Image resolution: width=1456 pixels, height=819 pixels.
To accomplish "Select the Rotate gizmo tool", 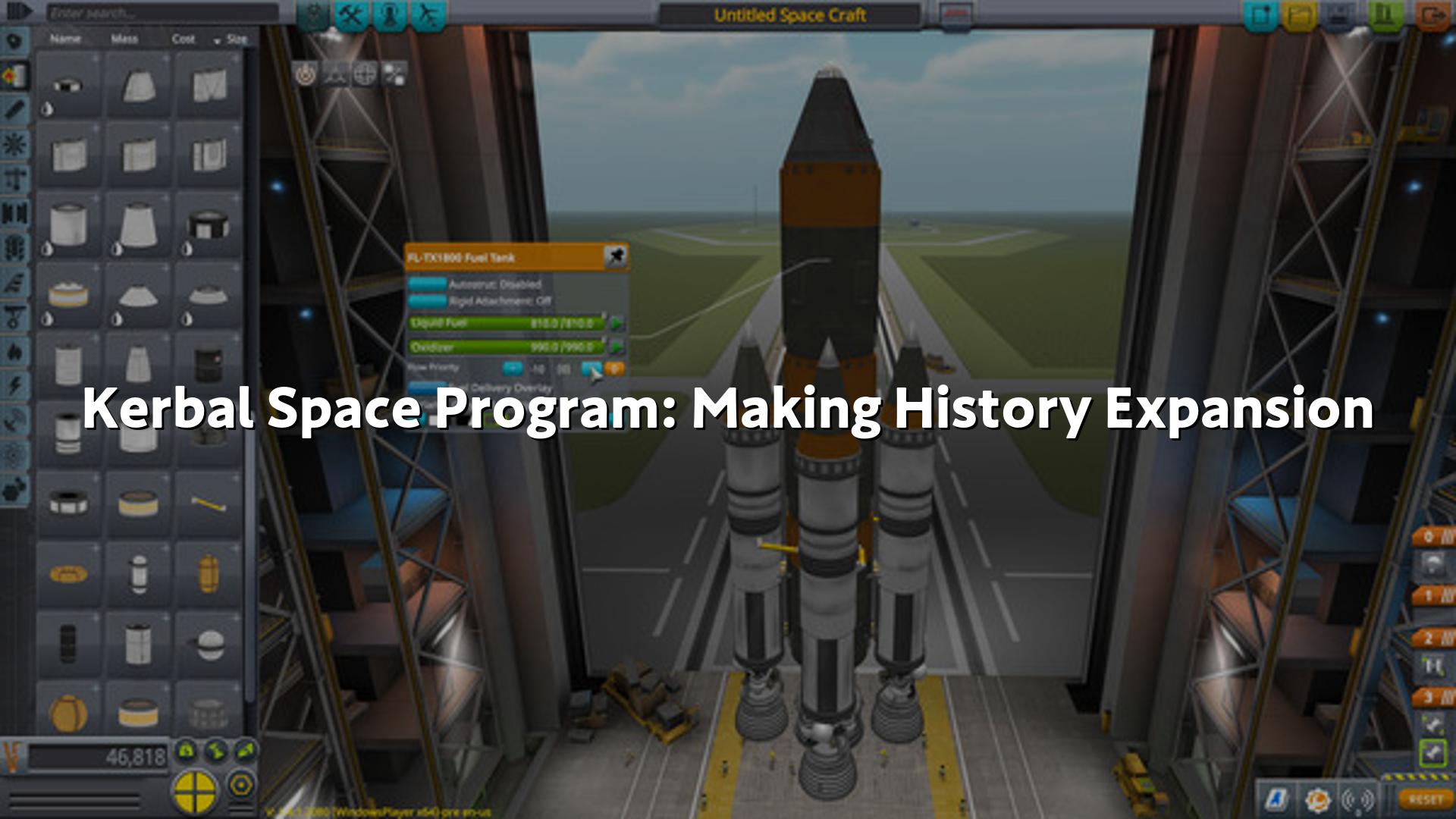I will [x=365, y=74].
